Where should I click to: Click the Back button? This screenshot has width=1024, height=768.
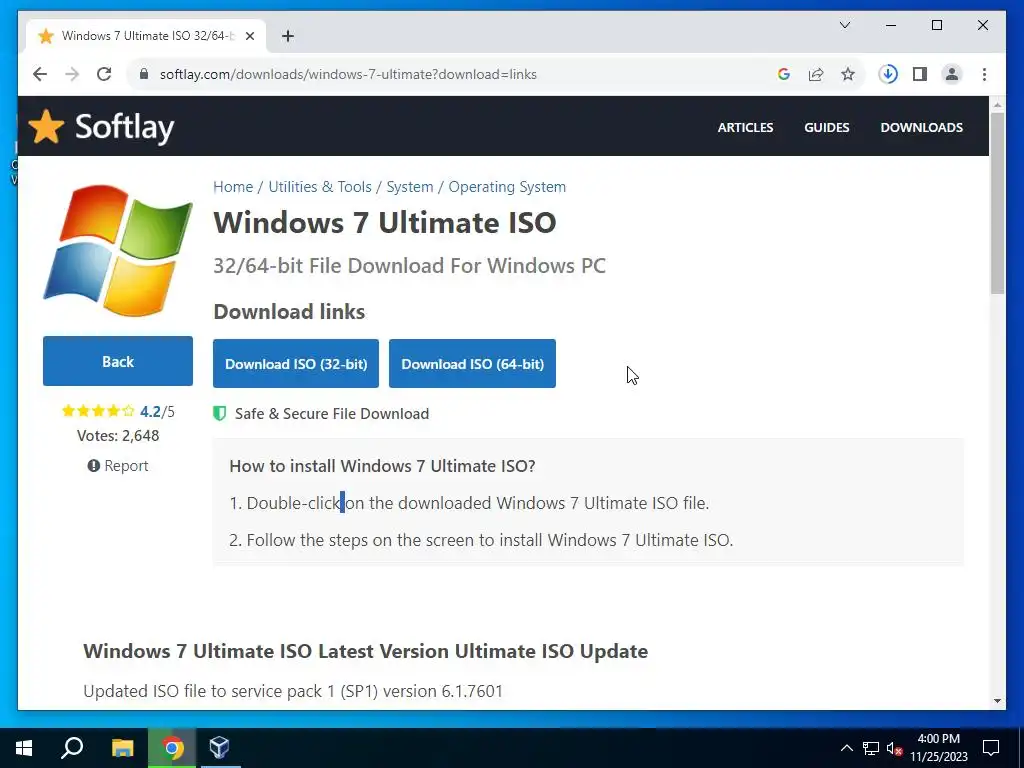point(118,361)
